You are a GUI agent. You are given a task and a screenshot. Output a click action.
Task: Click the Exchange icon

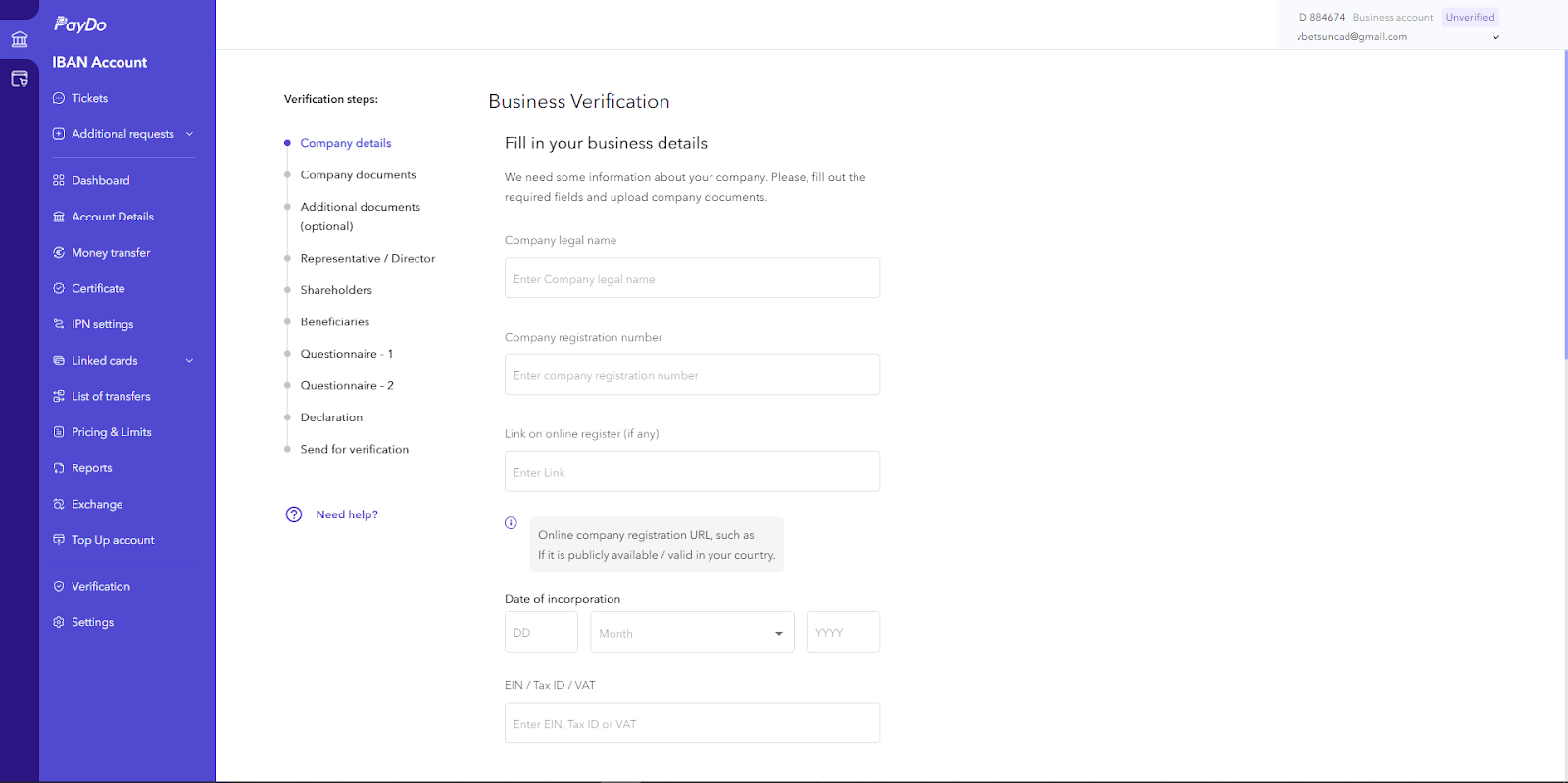tap(59, 504)
